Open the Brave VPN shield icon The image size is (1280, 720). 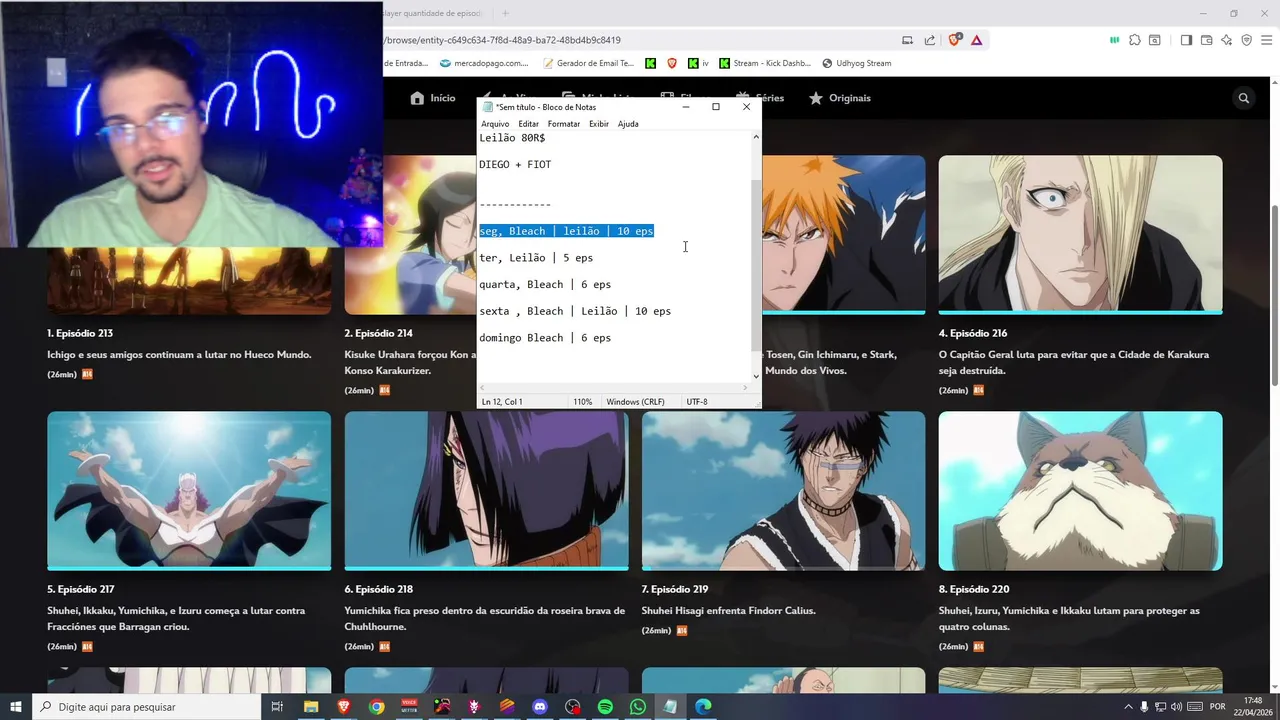click(1246, 40)
